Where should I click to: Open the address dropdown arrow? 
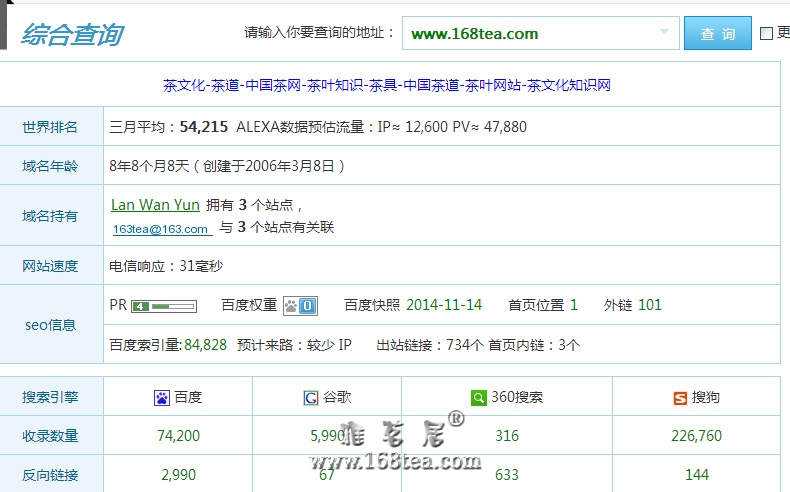point(665,32)
